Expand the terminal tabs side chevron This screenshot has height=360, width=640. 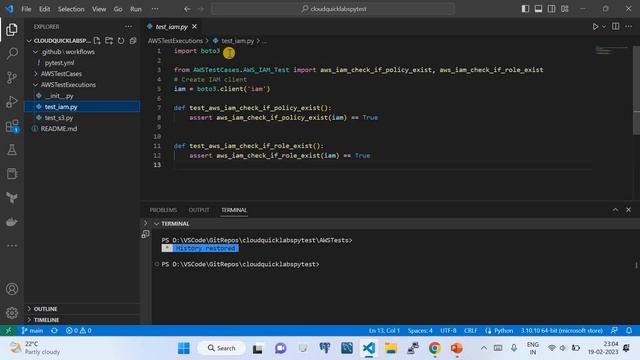click(145, 223)
